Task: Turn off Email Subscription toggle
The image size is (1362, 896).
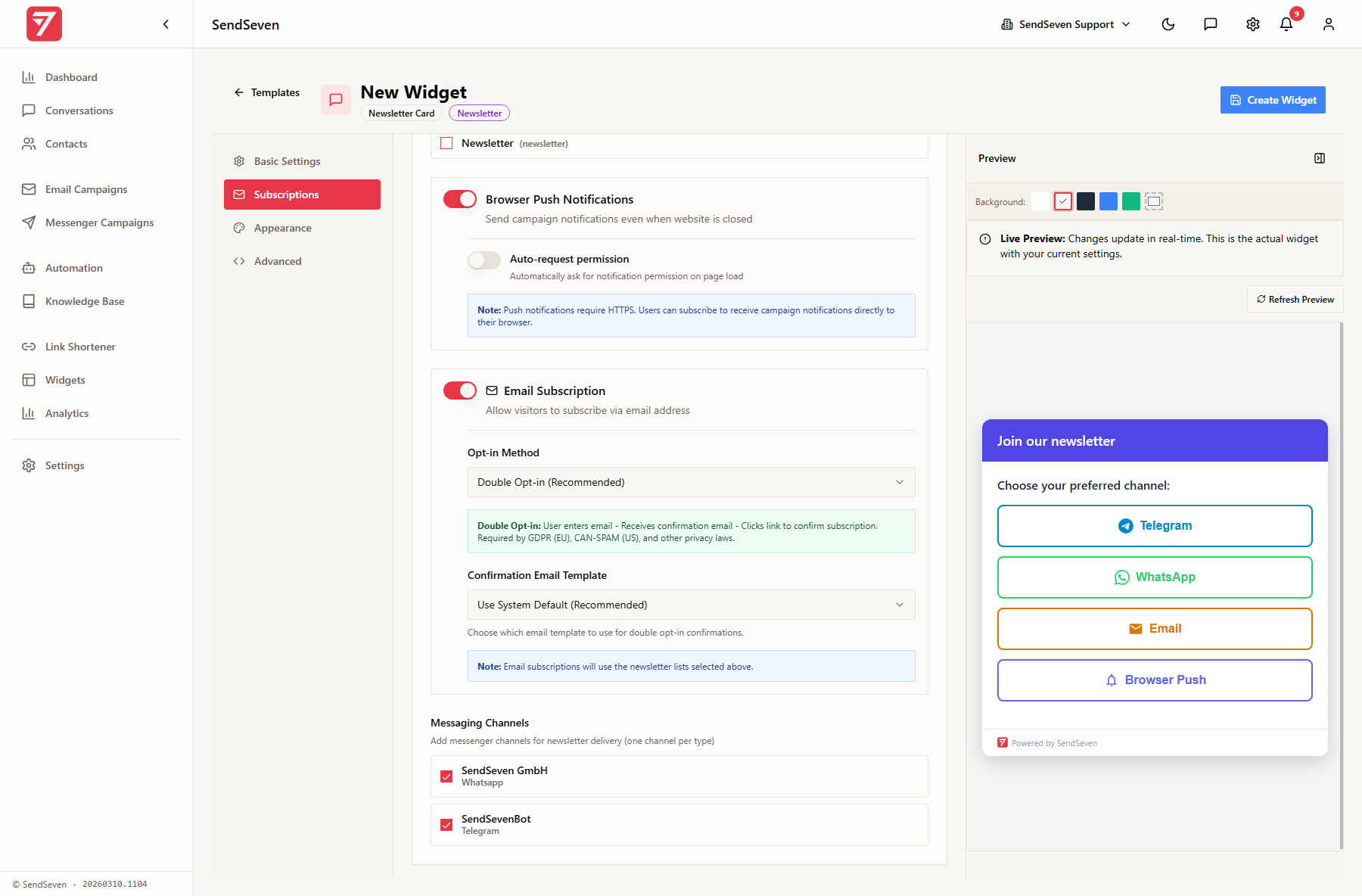Action: pyautogui.click(x=460, y=390)
